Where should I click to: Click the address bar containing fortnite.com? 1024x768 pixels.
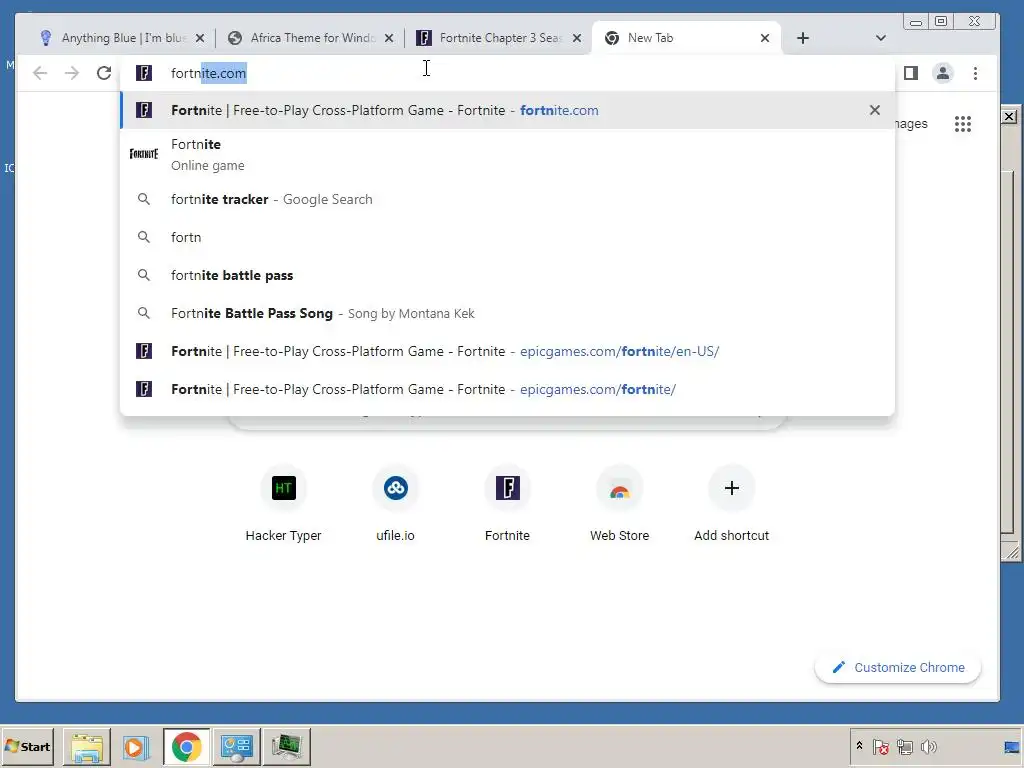pyautogui.click(x=507, y=73)
